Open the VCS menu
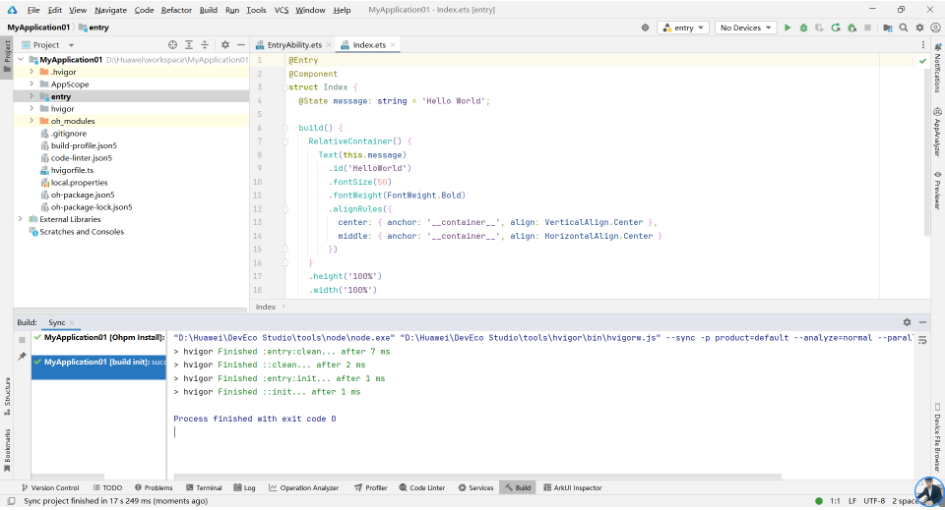 coord(281,10)
